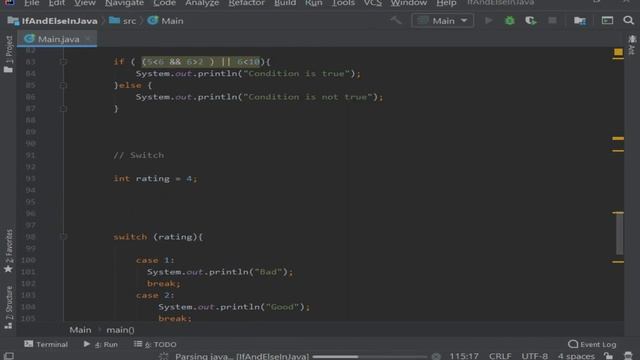This screenshot has height=360, width=640.
Task: Open the Structure tool window
Action: click(9, 307)
